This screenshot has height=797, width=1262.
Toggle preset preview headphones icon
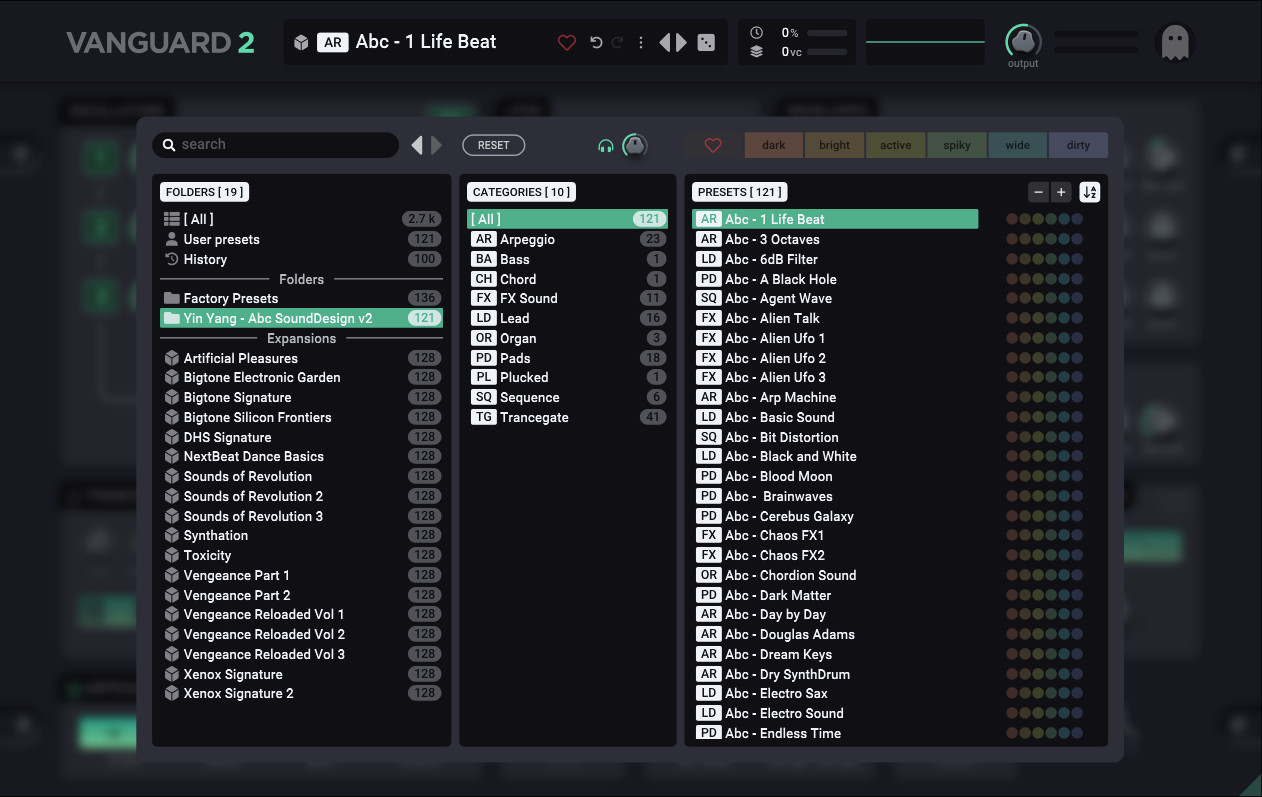click(605, 146)
